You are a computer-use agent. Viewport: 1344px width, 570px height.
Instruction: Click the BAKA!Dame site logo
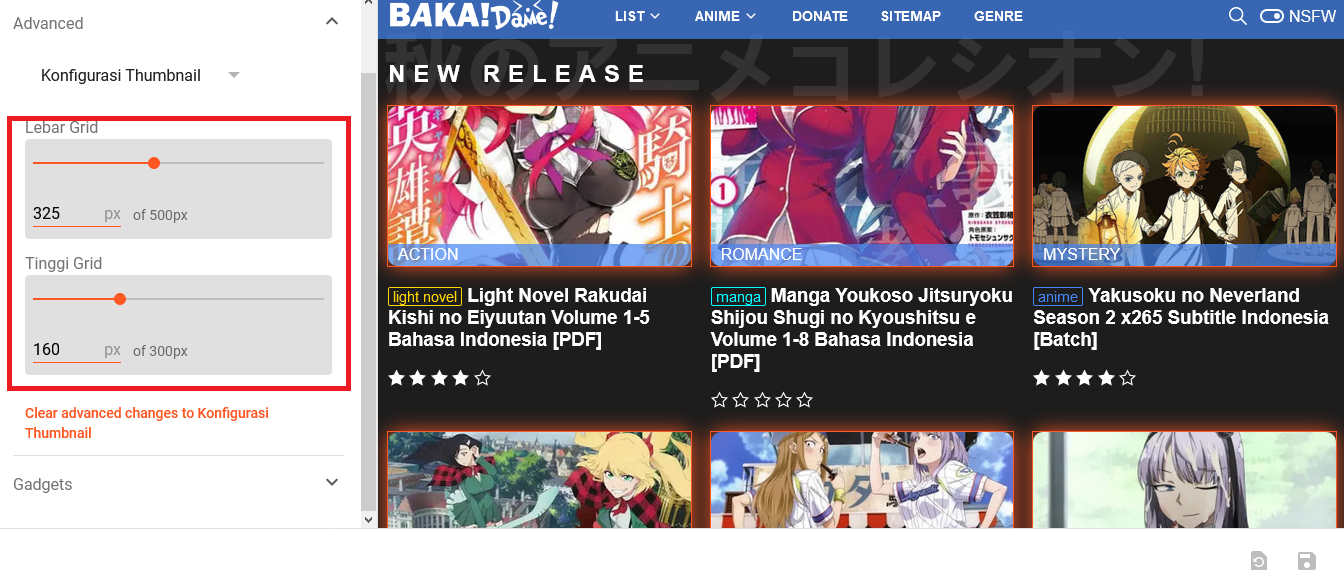(473, 15)
